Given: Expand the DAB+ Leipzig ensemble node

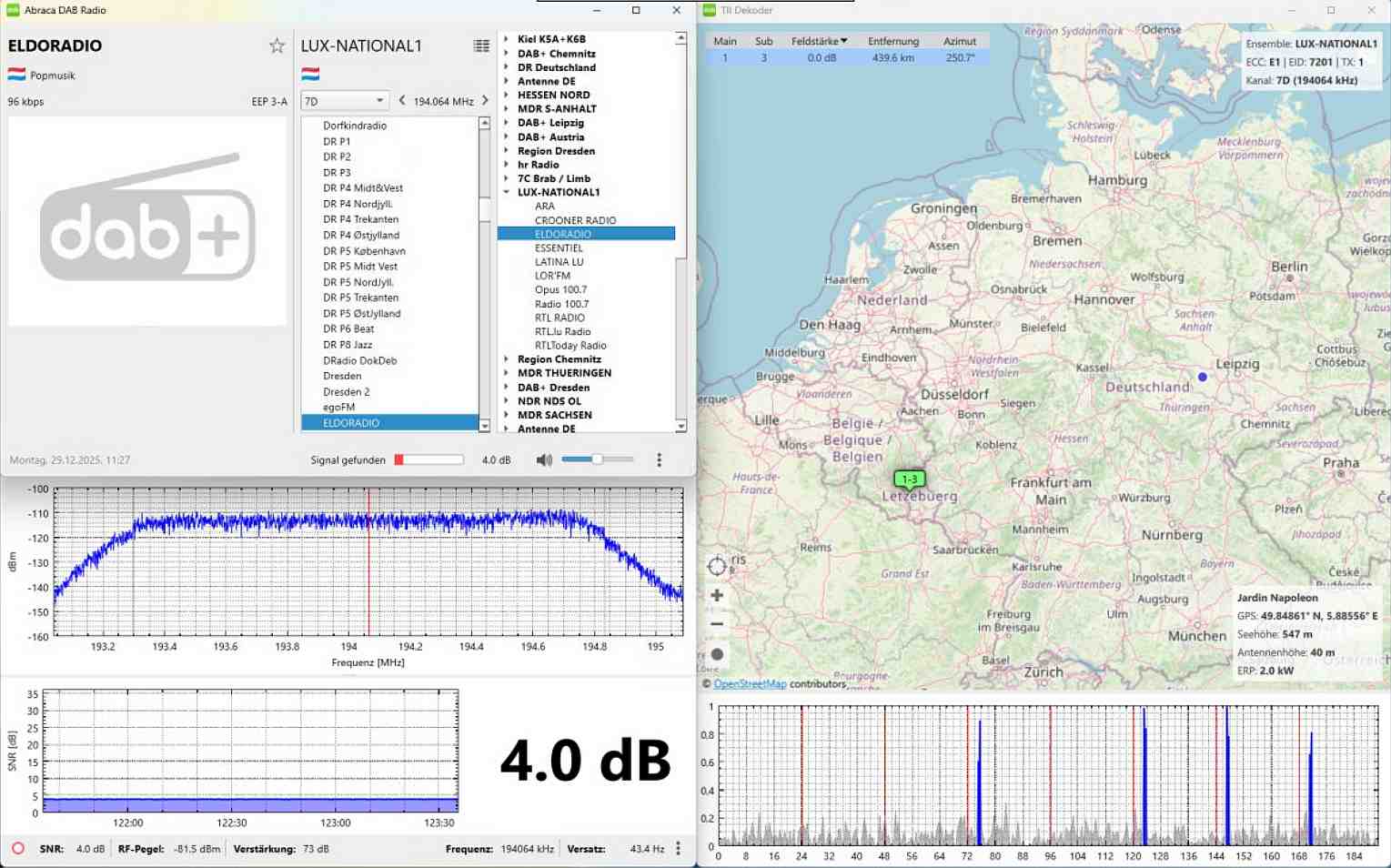Looking at the screenshot, I should point(507,123).
